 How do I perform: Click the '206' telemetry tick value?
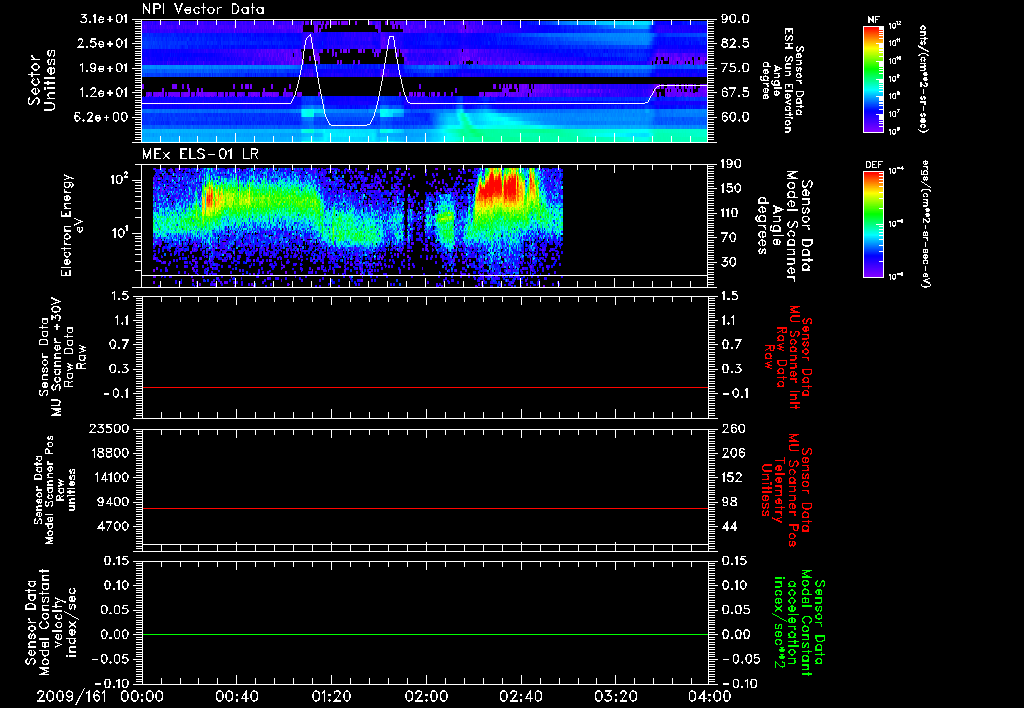pos(733,453)
